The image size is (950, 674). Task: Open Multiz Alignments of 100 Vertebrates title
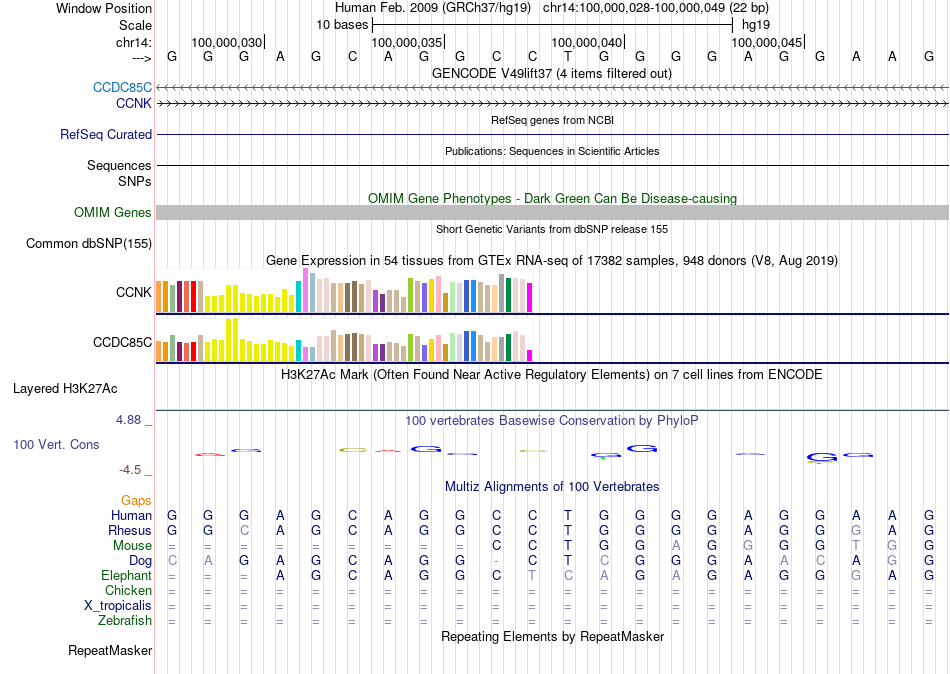pos(552,487)
